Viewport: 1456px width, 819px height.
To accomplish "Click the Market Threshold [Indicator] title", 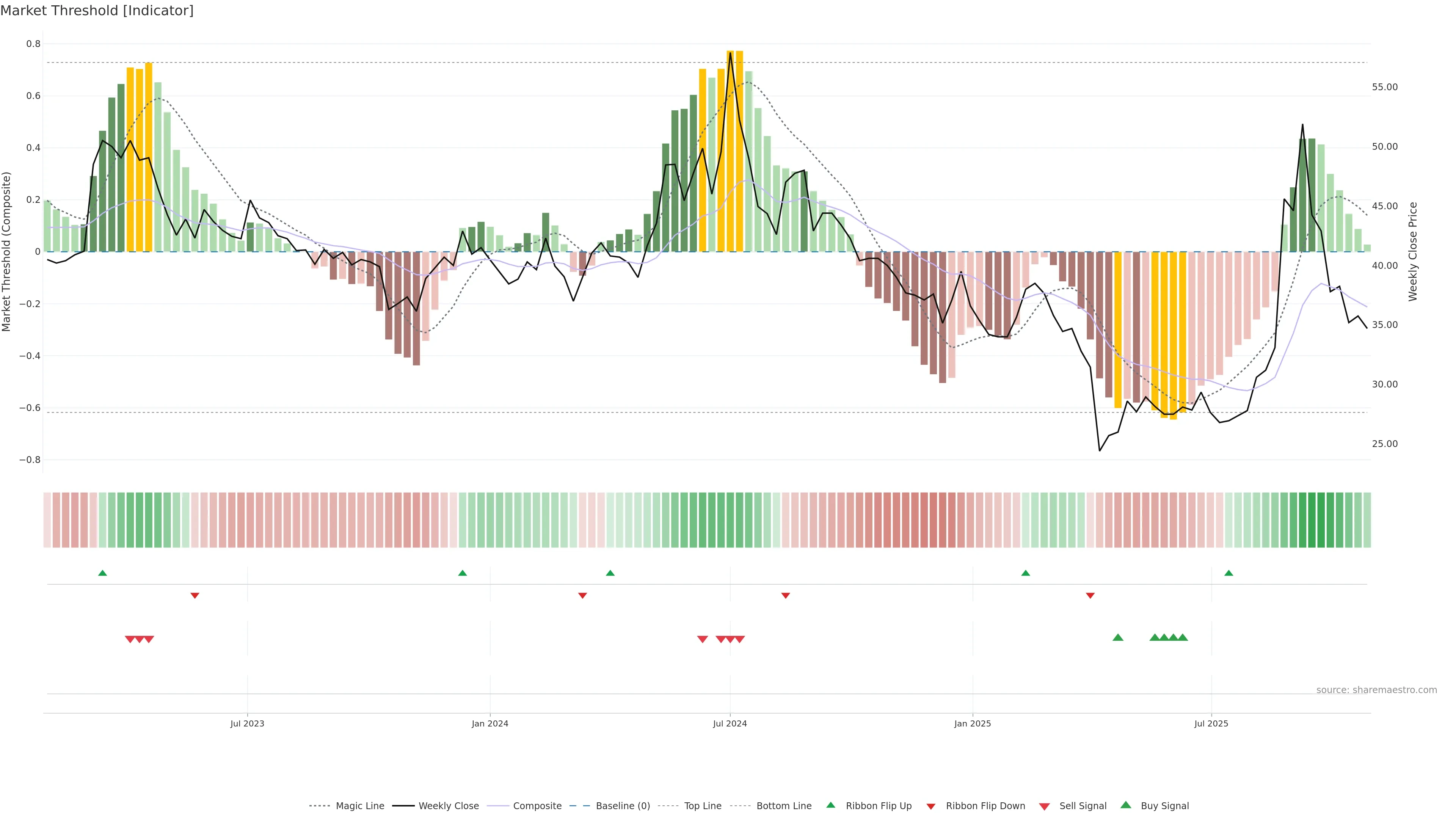I will click(97, 11).
